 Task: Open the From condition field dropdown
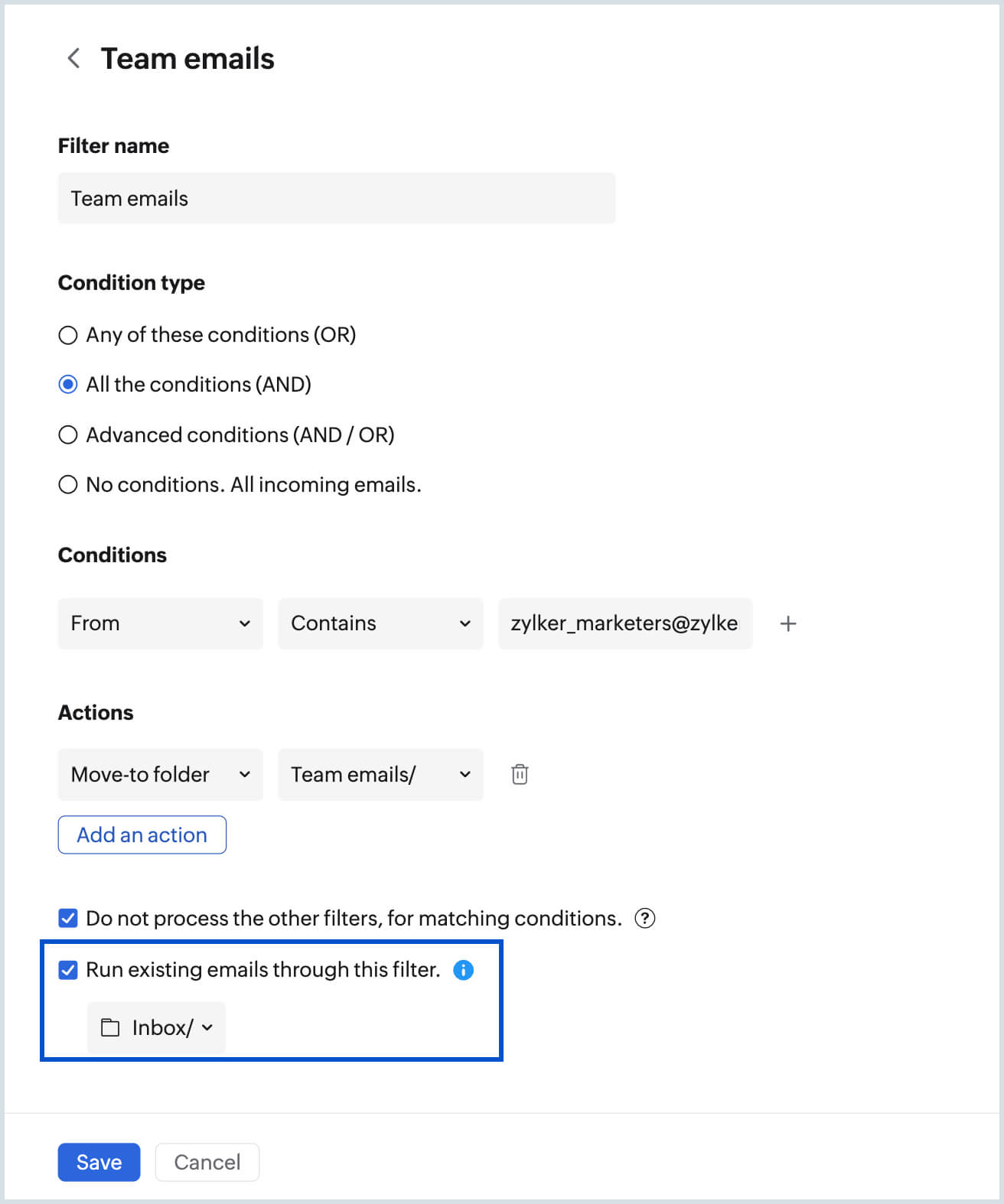coord(160,623)
